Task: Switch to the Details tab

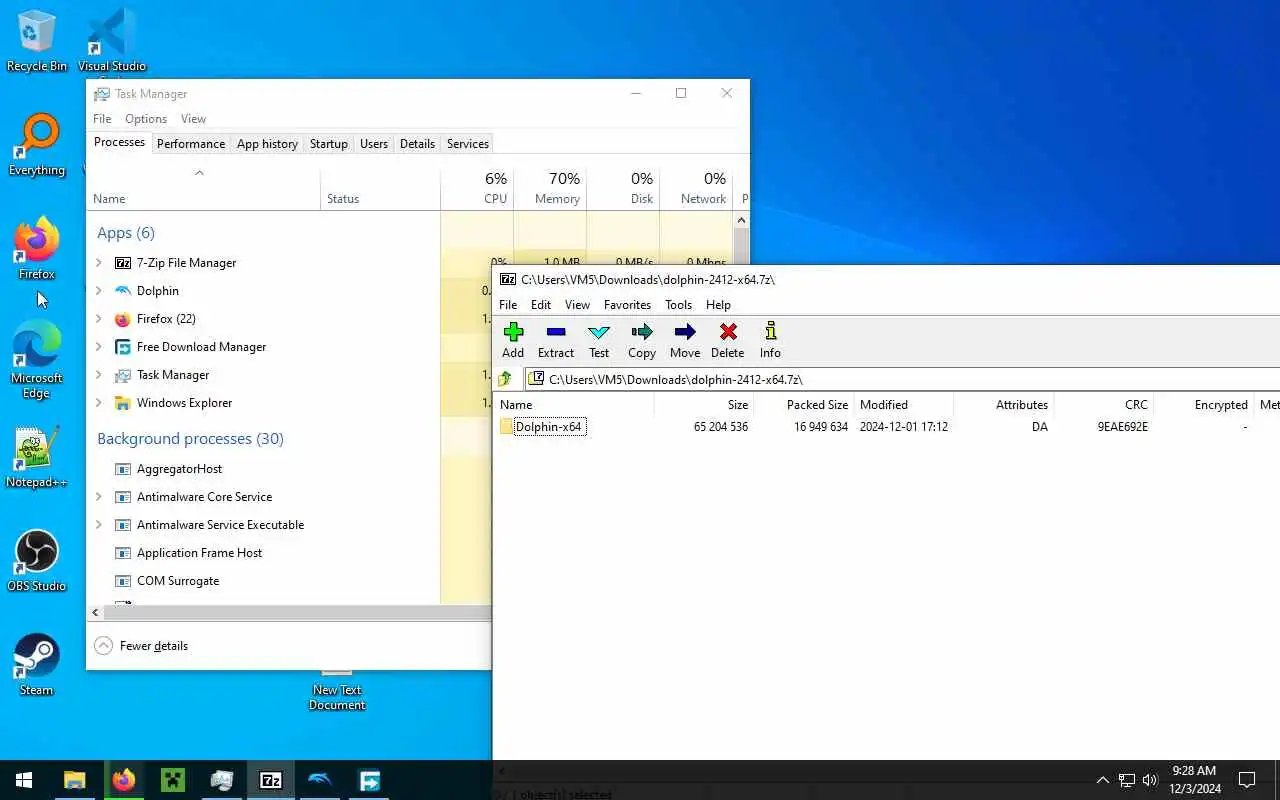Action: (x=417, y=144)
